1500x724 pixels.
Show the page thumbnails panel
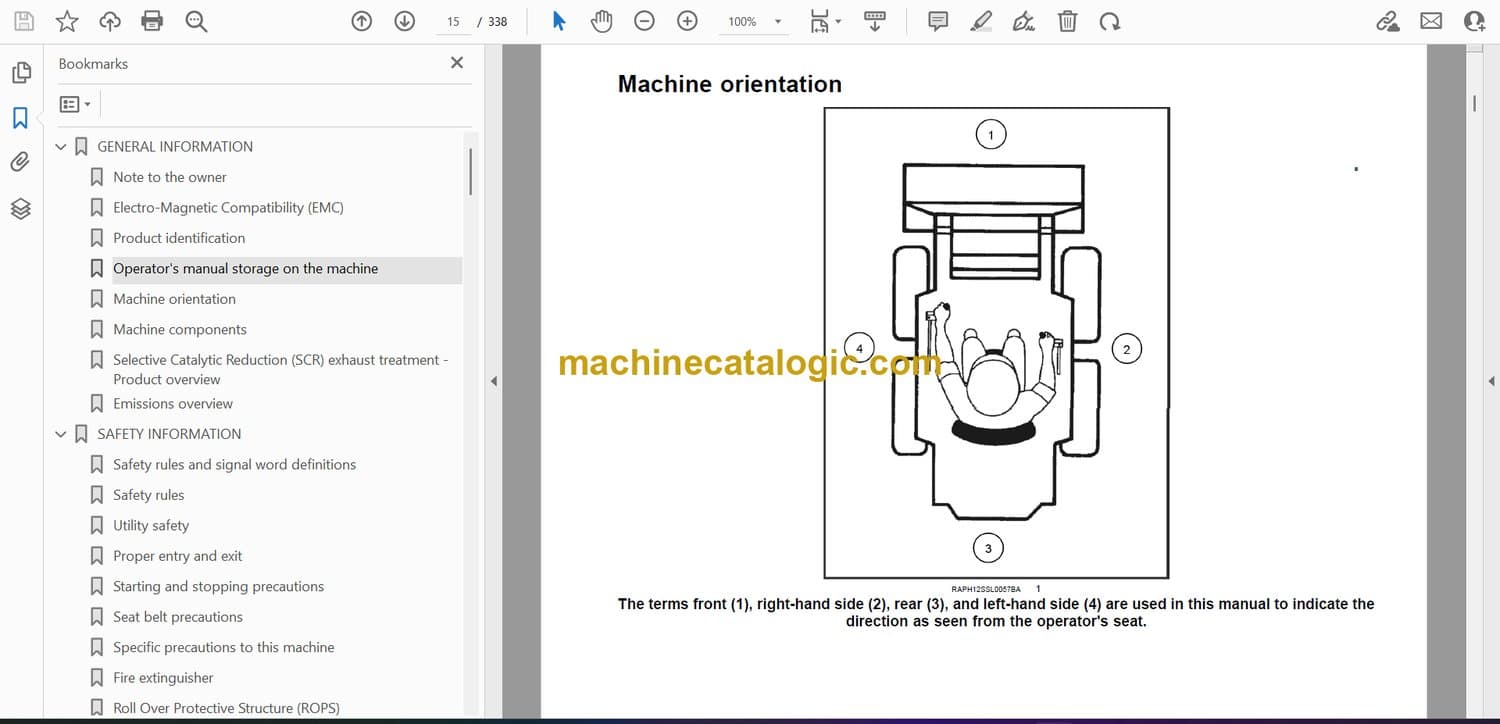[20, 73]
